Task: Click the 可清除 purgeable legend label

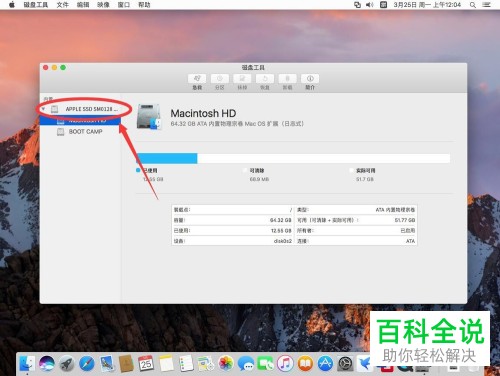Action: tap(257, 170)
